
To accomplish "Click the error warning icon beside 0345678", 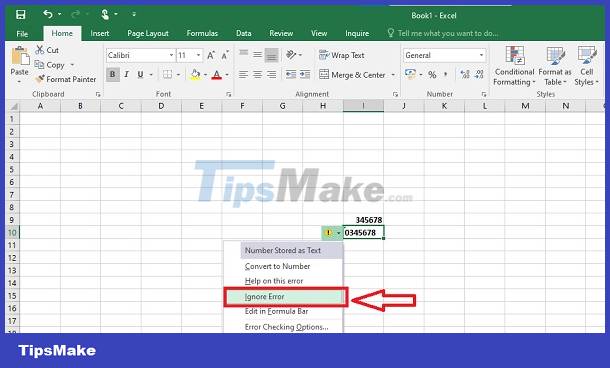I will [x=328, y=233].
